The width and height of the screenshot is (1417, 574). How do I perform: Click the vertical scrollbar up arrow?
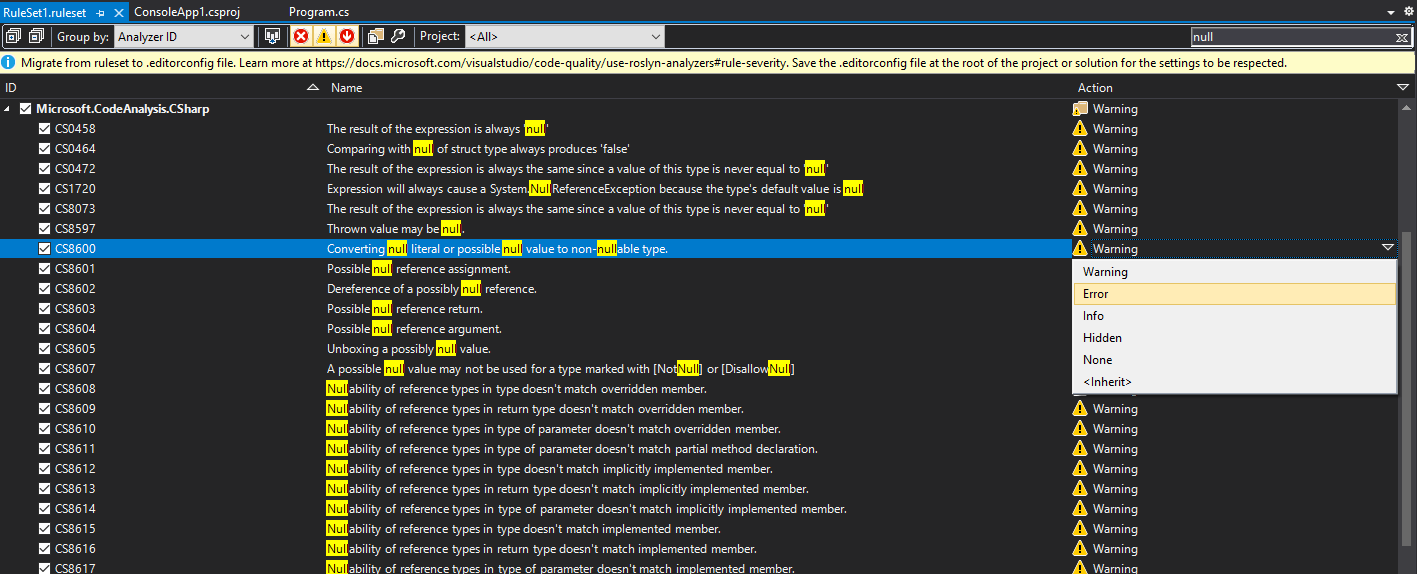pos(1408,108)
